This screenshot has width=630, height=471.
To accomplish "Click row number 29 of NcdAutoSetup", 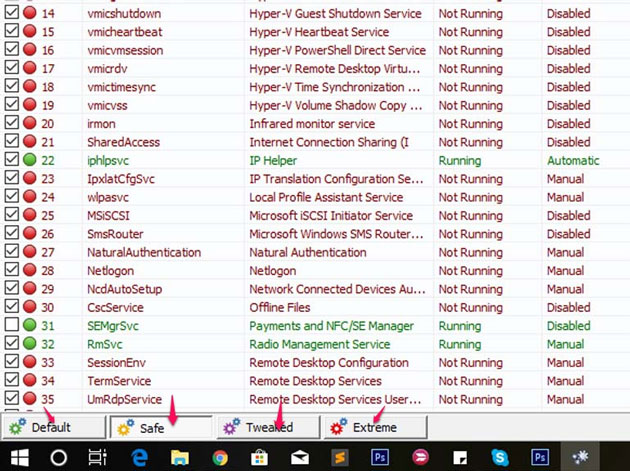I will (47, 289).
